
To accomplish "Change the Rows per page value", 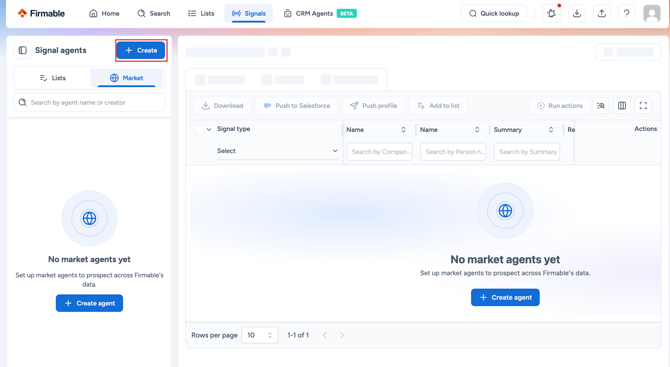I will (259, 335).
